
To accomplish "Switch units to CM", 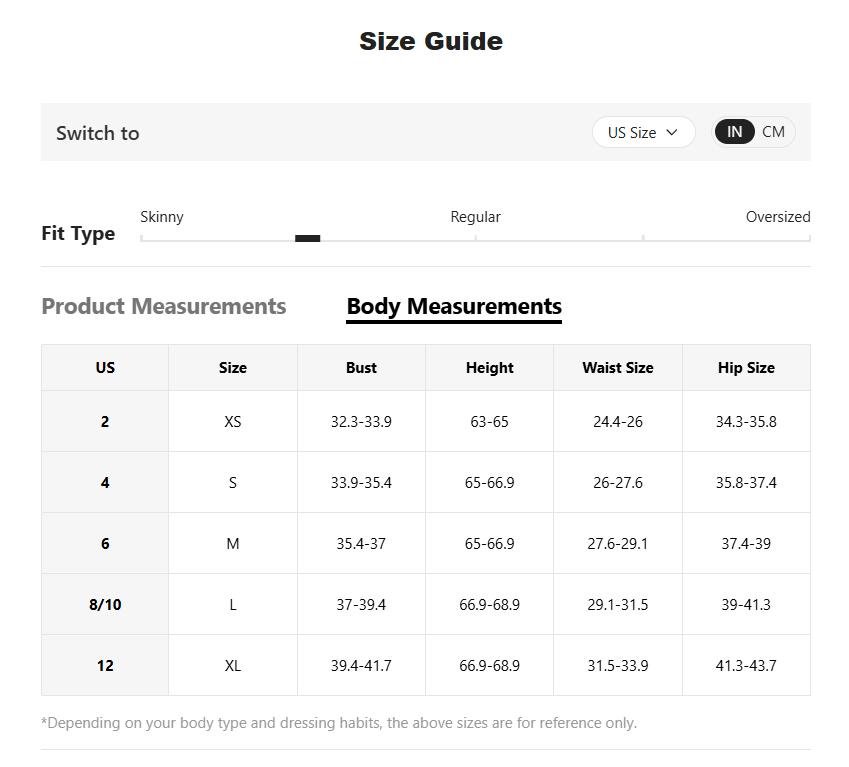I will pos(773,132).
